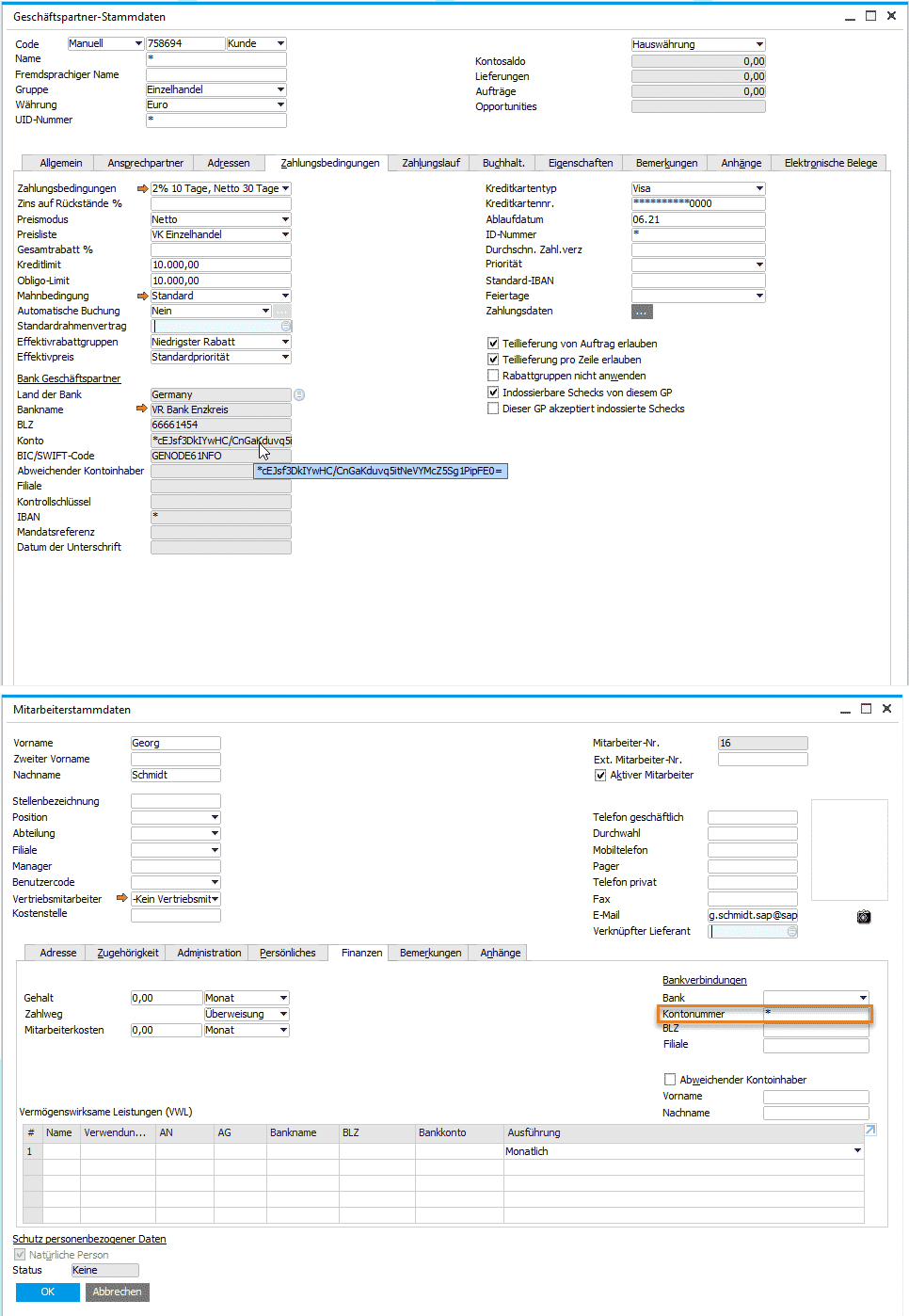Open the Hauswährung dropdown

tap(698, 45)
